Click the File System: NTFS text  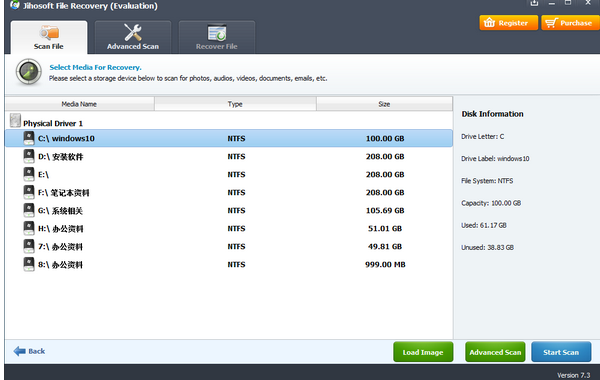click(x=487, y=181)
